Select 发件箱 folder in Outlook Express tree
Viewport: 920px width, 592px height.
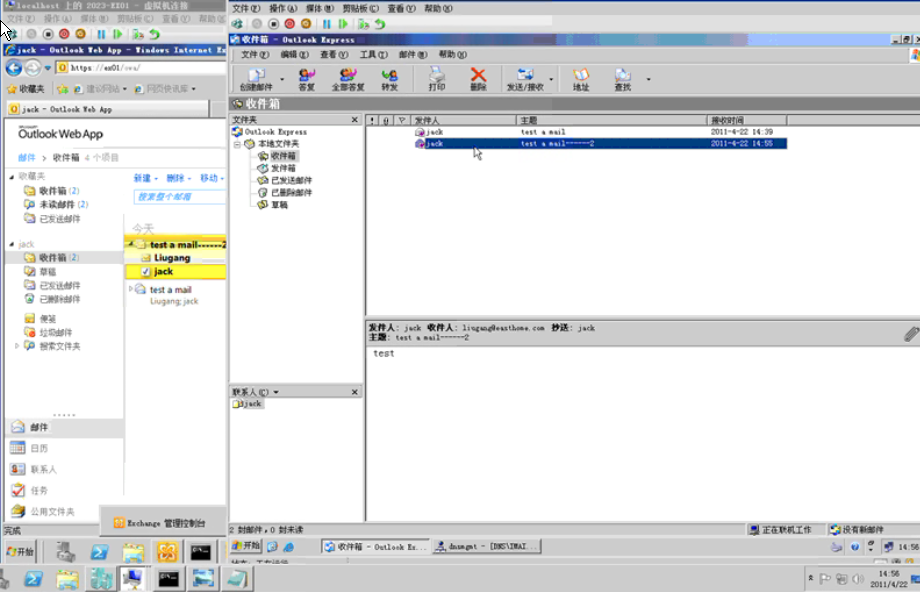283,168
